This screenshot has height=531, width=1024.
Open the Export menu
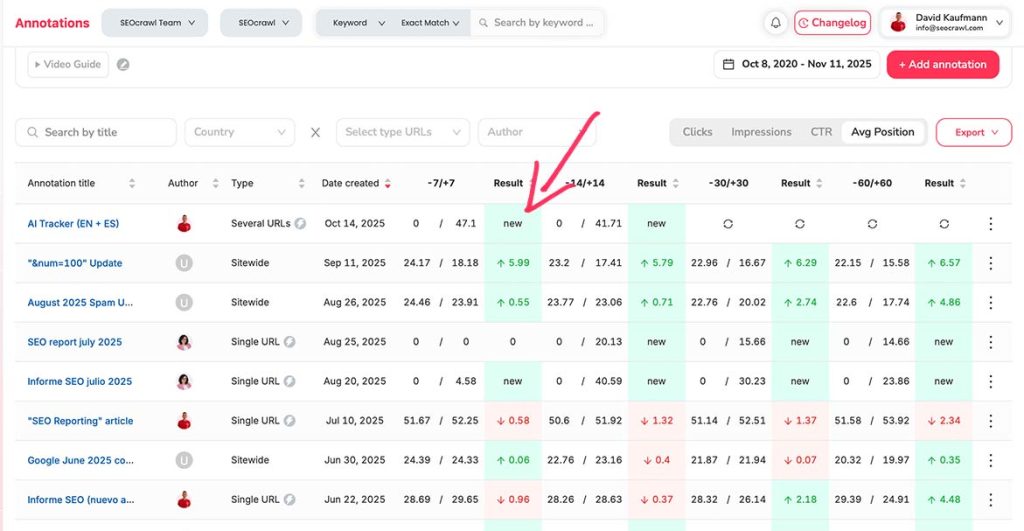(973, 132)
